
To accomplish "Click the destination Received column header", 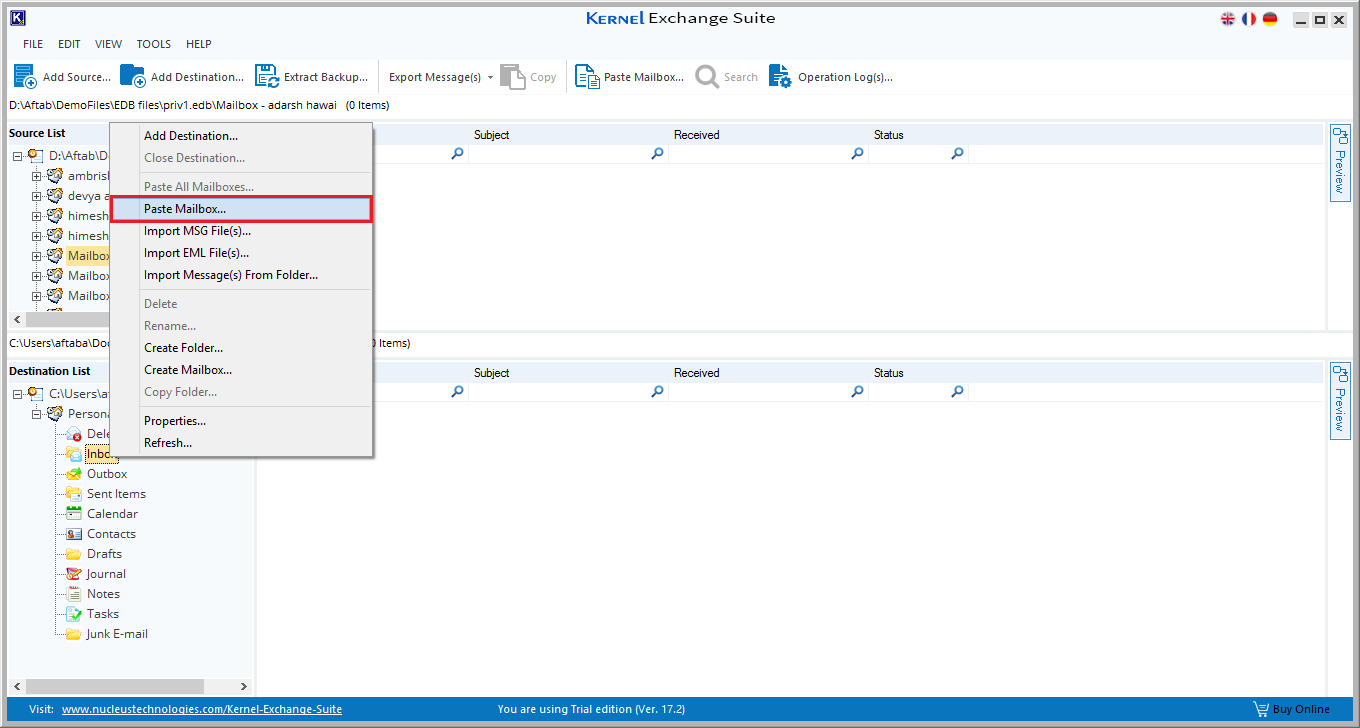I will [769, 373].
